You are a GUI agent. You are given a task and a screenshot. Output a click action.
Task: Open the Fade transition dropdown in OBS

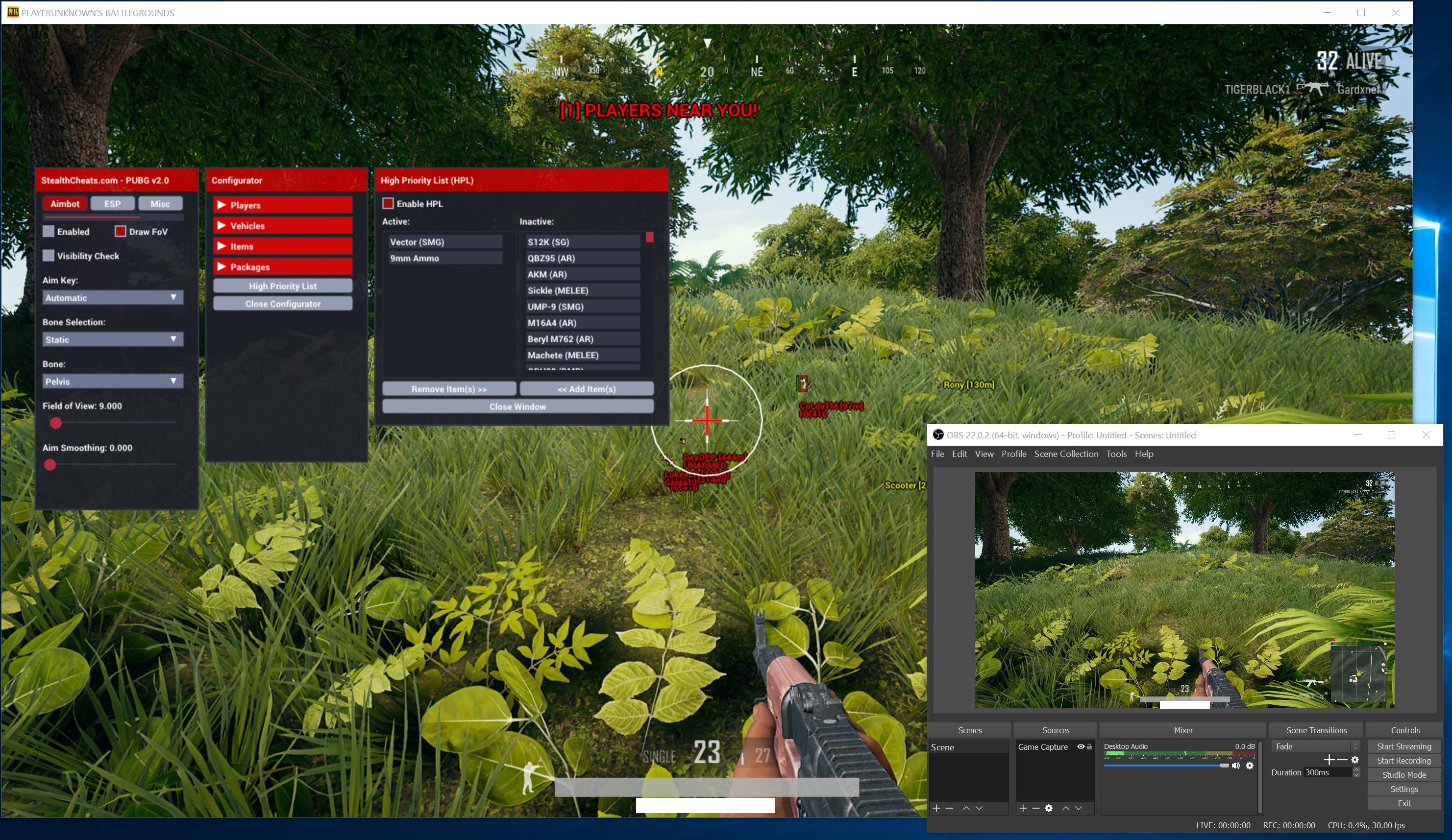tap(1315, 746)
